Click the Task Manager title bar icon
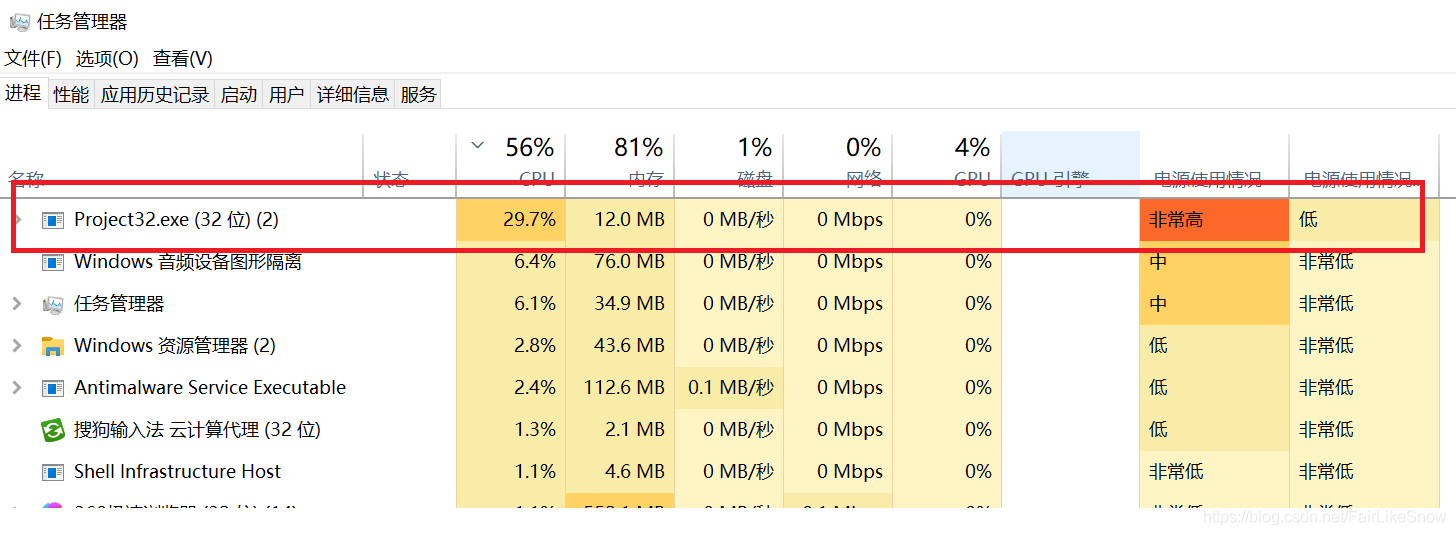The image size is (1456, 535). (x=19, y=21)
